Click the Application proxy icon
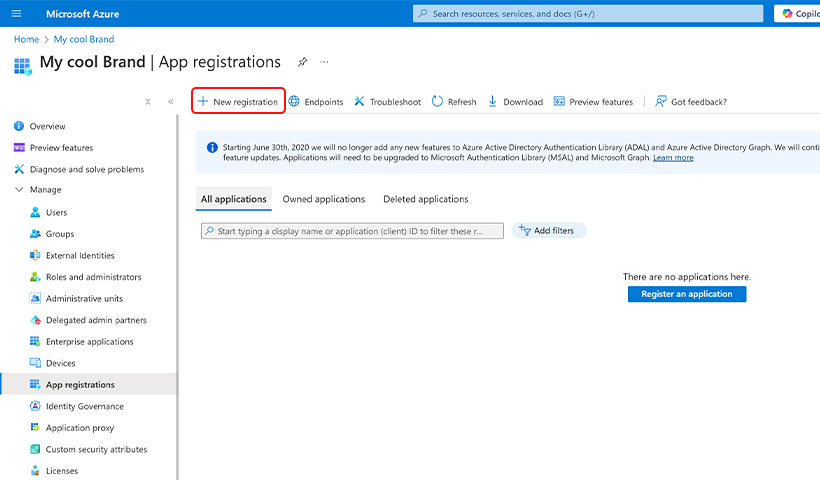The width and height of the screenshot is (820, 480). 35,427
